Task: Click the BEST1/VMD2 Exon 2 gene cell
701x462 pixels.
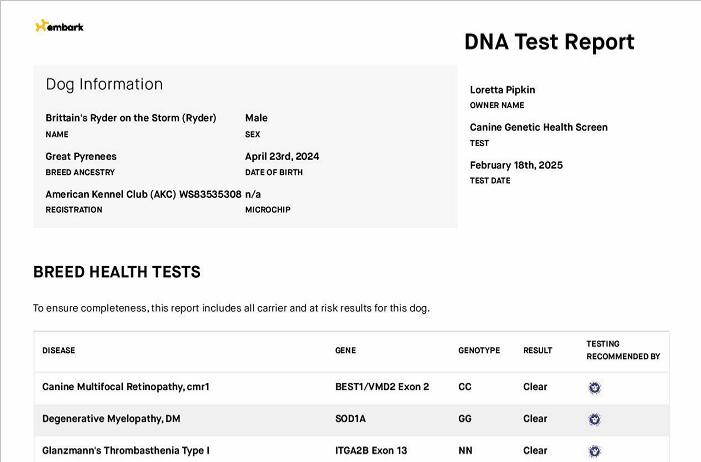Action: [382, 387]
